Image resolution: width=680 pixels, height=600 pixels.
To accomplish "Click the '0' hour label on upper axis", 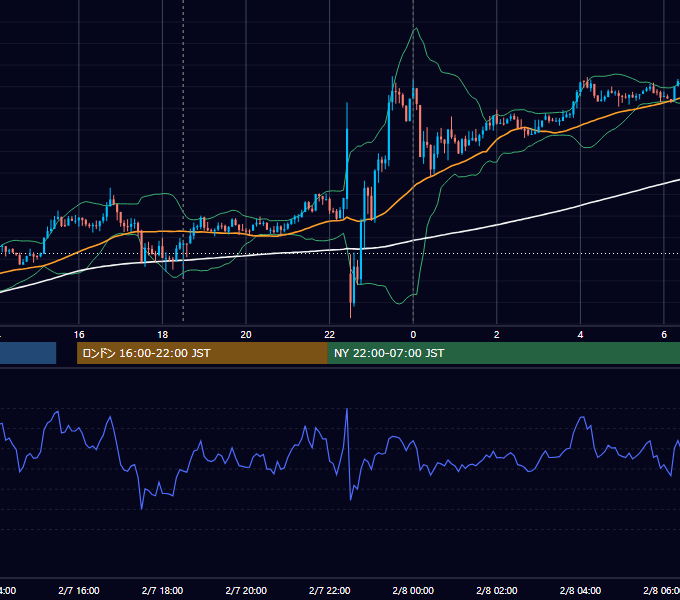I will pyautogui.click(x=413, y=335).
